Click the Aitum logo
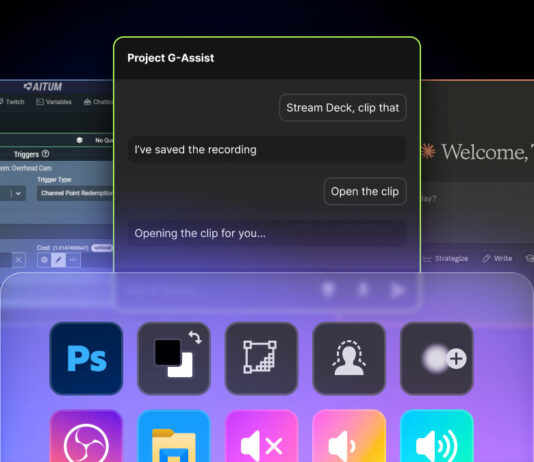This screenshot has height=462, width=534. 43,87
